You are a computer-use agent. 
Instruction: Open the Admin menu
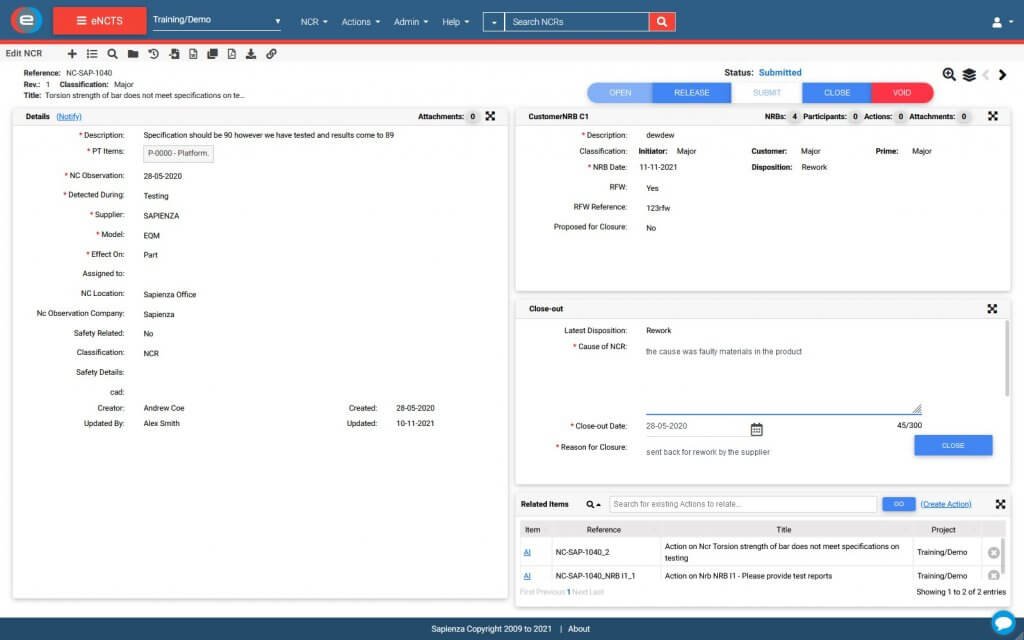click(x=411, y=21)
